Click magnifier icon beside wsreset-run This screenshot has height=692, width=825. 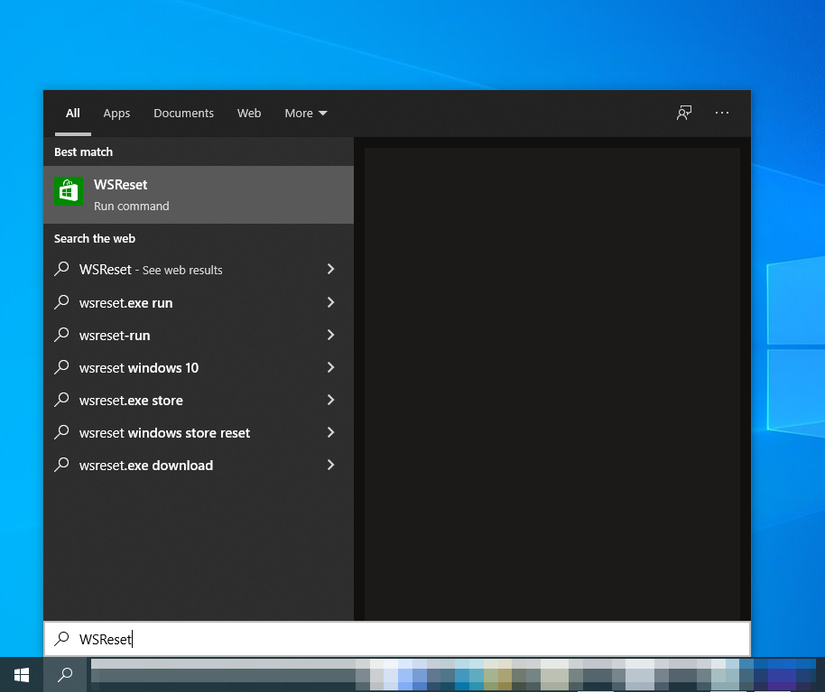tap(62, 335)
